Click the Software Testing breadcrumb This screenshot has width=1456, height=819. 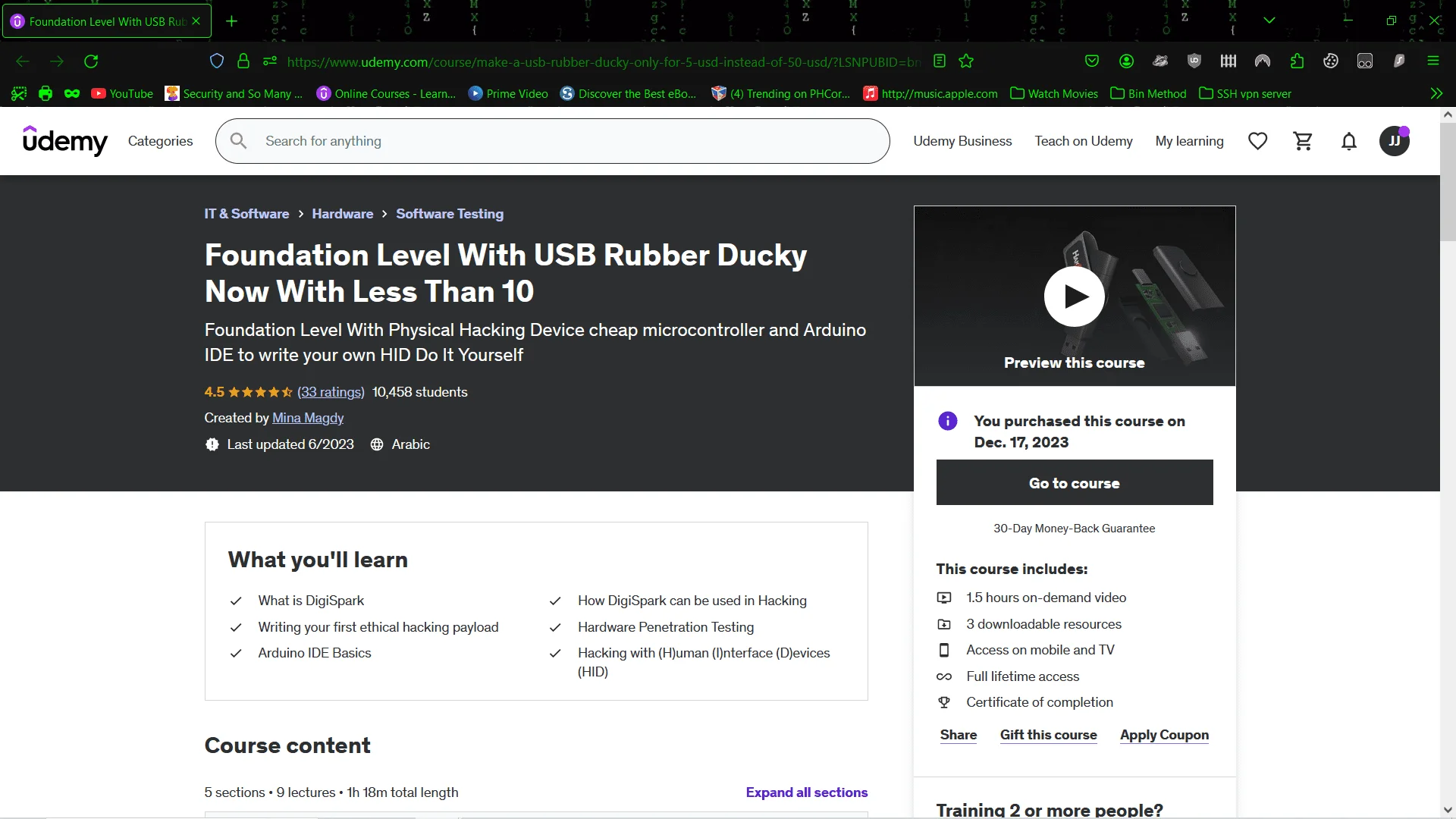450,214
